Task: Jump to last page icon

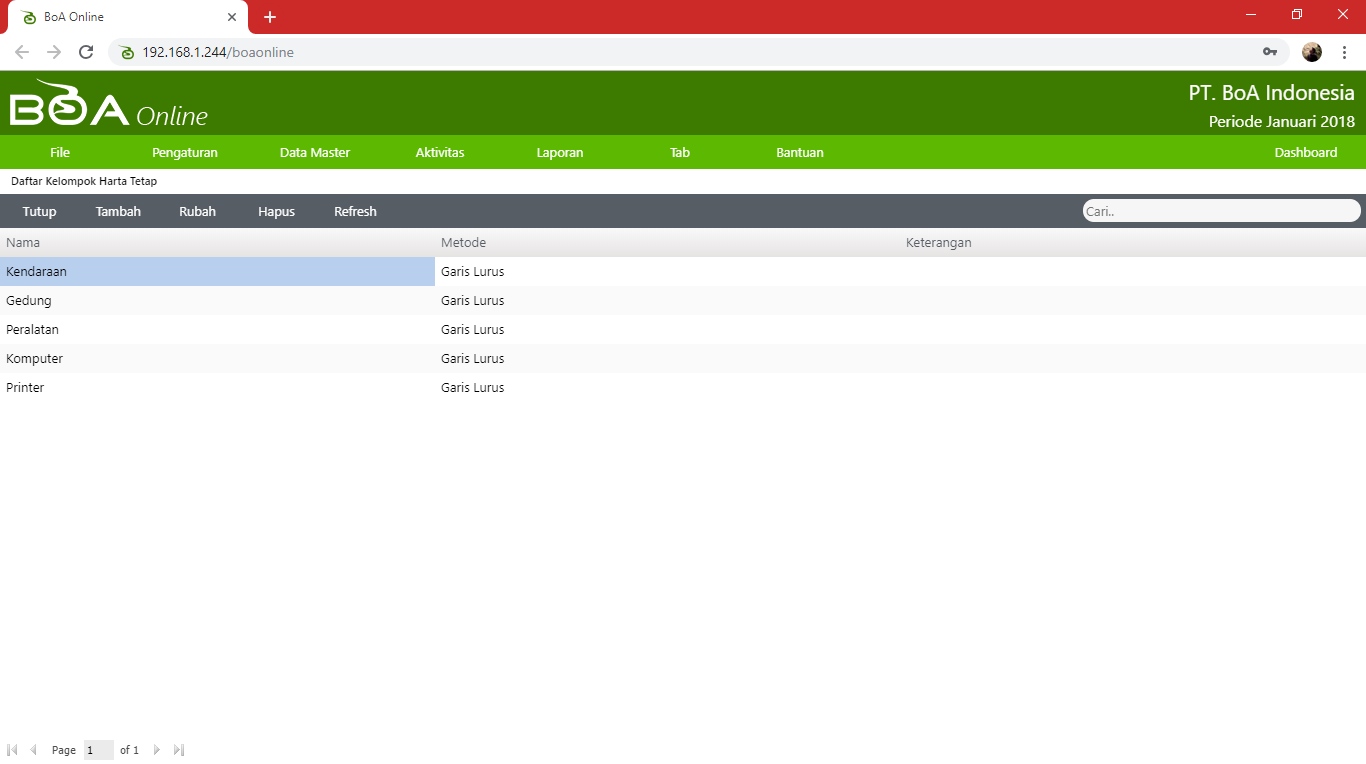Action: click(x=179, y=750)
